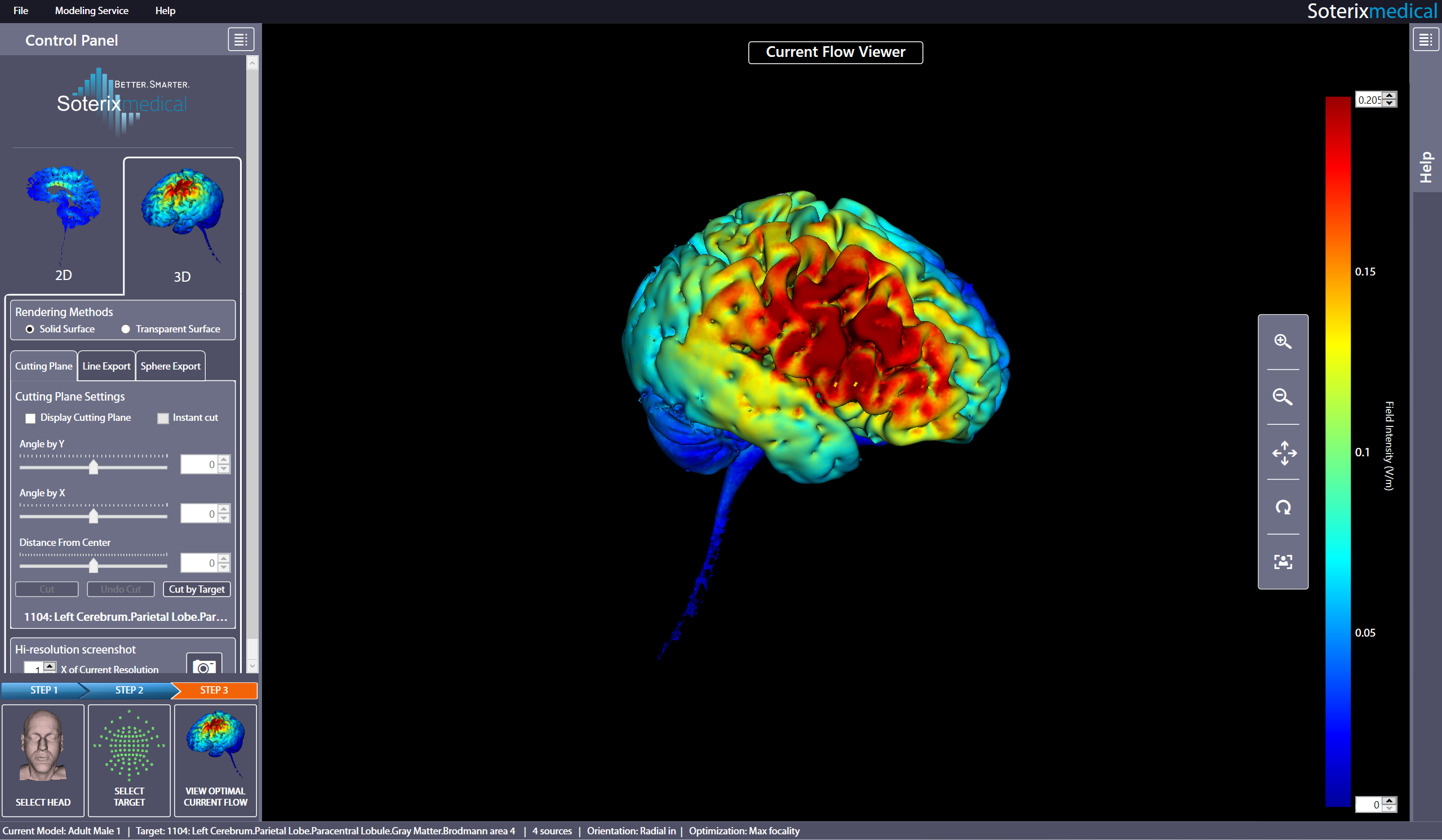Viewport: 1442px width, 840px height.
Task: Take a hi-resolution screenshot with camera icon
Action: 204,665
